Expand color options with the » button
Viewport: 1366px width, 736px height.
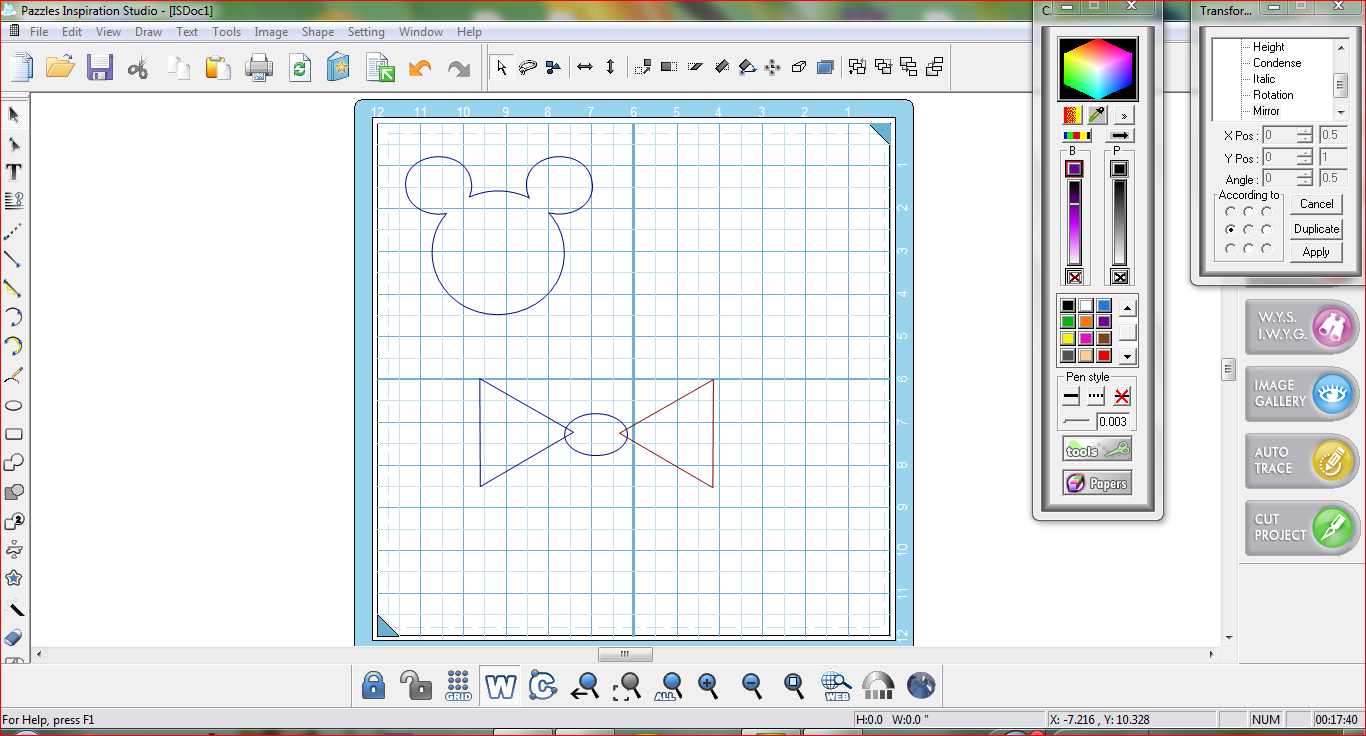tap(1124, 116)
